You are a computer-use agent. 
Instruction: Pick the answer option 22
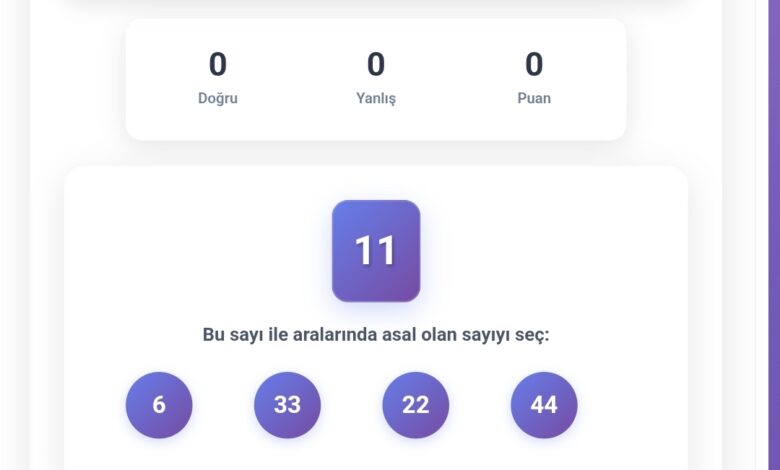pyautogui.click(x=415, y=405)
